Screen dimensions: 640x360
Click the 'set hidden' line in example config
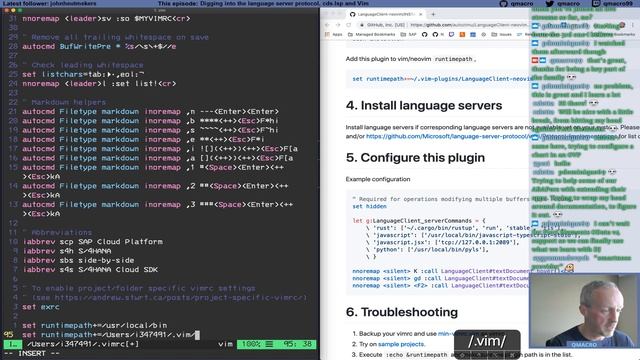pyautogui.click(x=369, y=207)
